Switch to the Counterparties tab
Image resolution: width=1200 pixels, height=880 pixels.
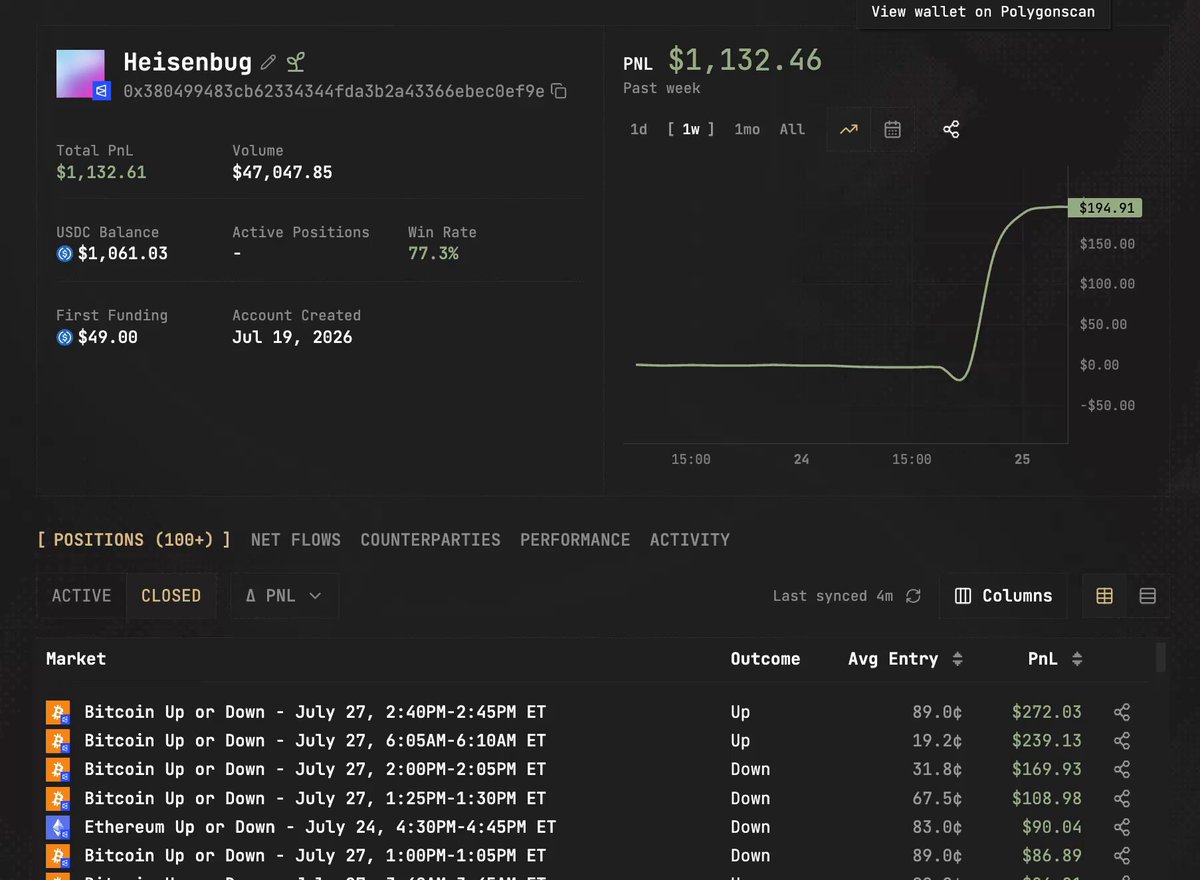(430, 540)
